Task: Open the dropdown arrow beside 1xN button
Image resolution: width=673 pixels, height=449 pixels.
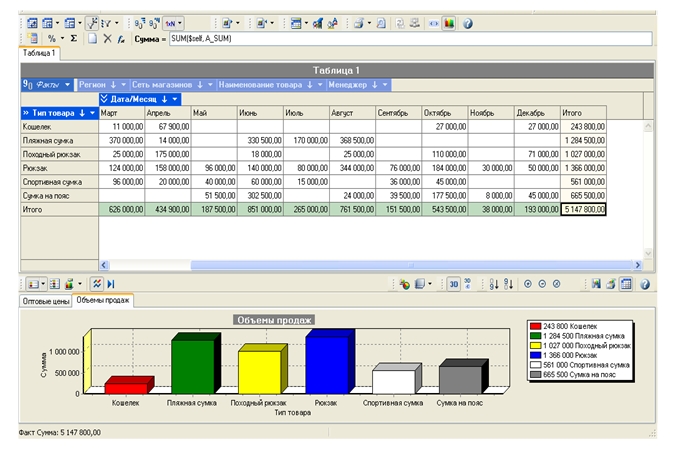Action: point(180,24)
